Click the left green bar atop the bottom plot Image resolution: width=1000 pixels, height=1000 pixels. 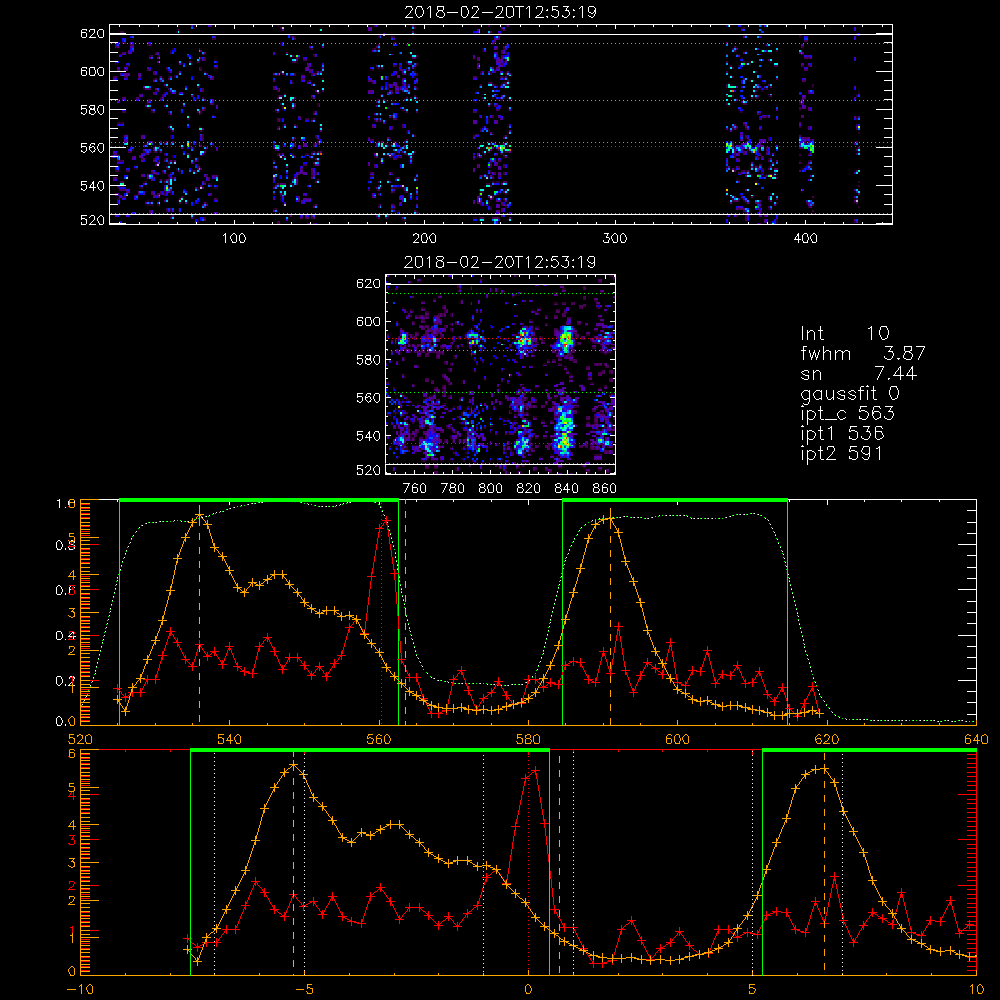[x=370, y=750]
